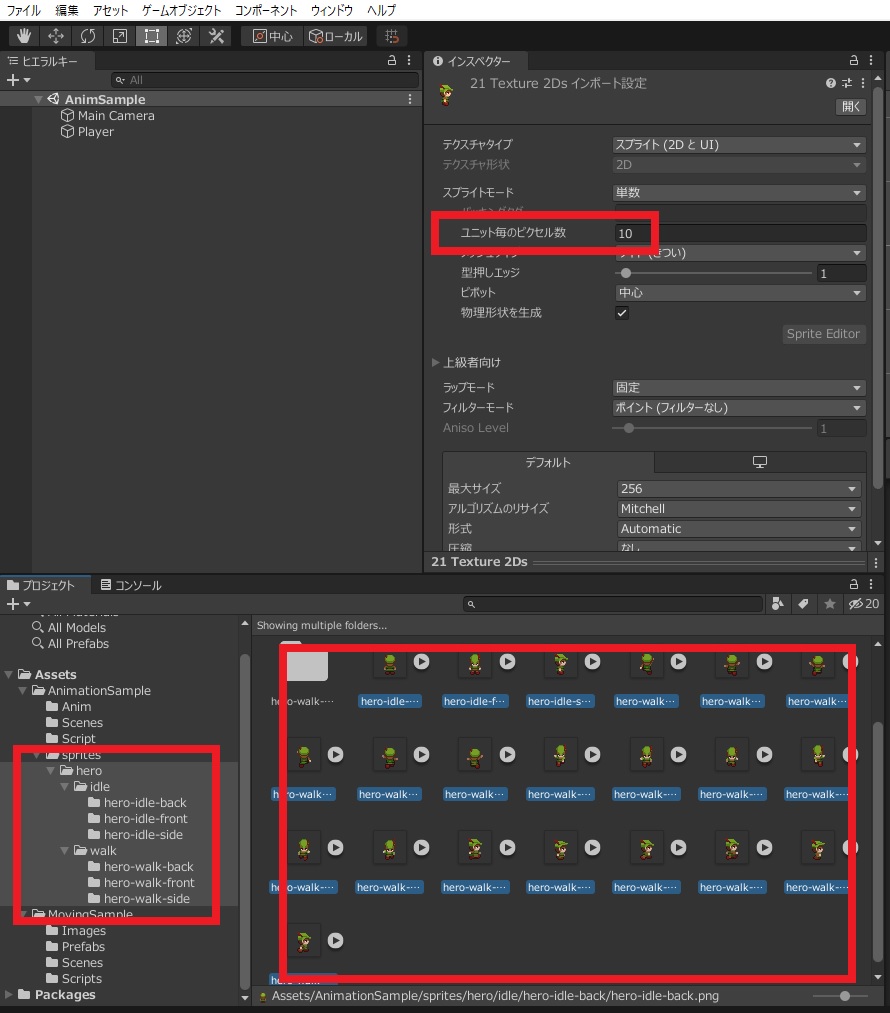Click Project search field
890x1013 pixels.
click(613, 604)
